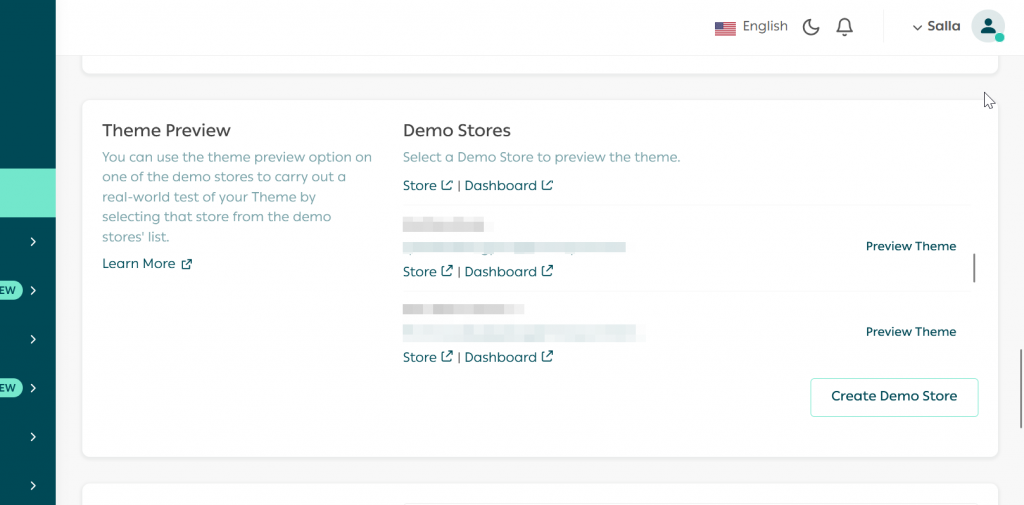The width and height of the screenshot is (1024, 505).
Task: Open external link icon beside Learn More
Action: click(x=186, y=264)
